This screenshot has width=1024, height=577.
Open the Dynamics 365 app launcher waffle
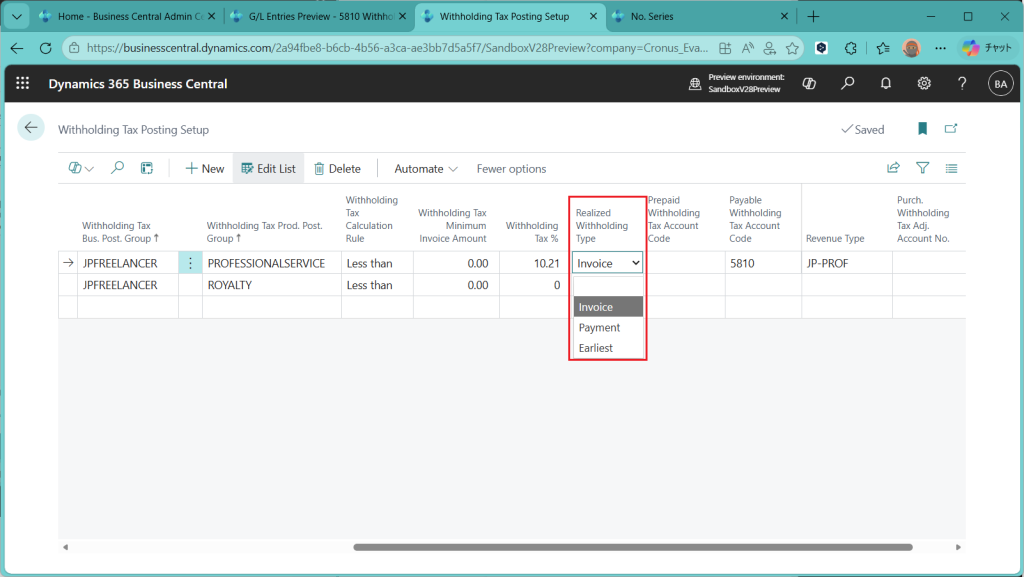point(23,84)
